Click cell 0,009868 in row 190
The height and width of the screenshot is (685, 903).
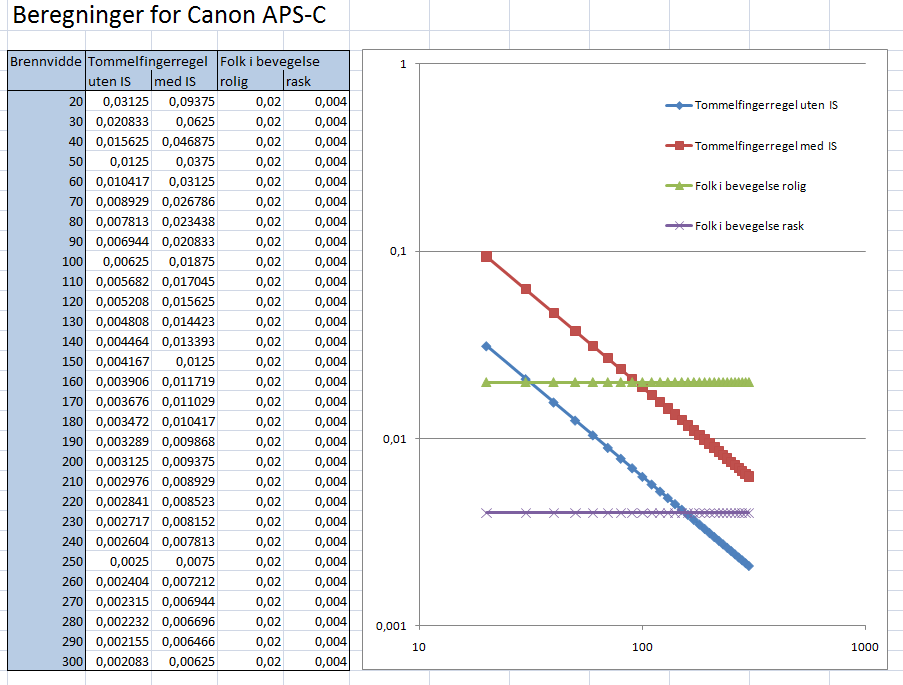[185, 441]
